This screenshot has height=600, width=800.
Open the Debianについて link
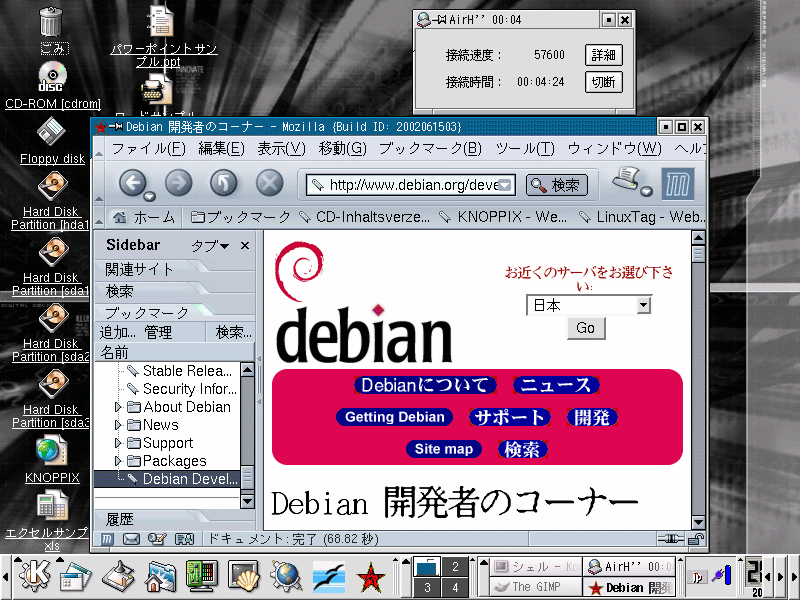[425, 385]
